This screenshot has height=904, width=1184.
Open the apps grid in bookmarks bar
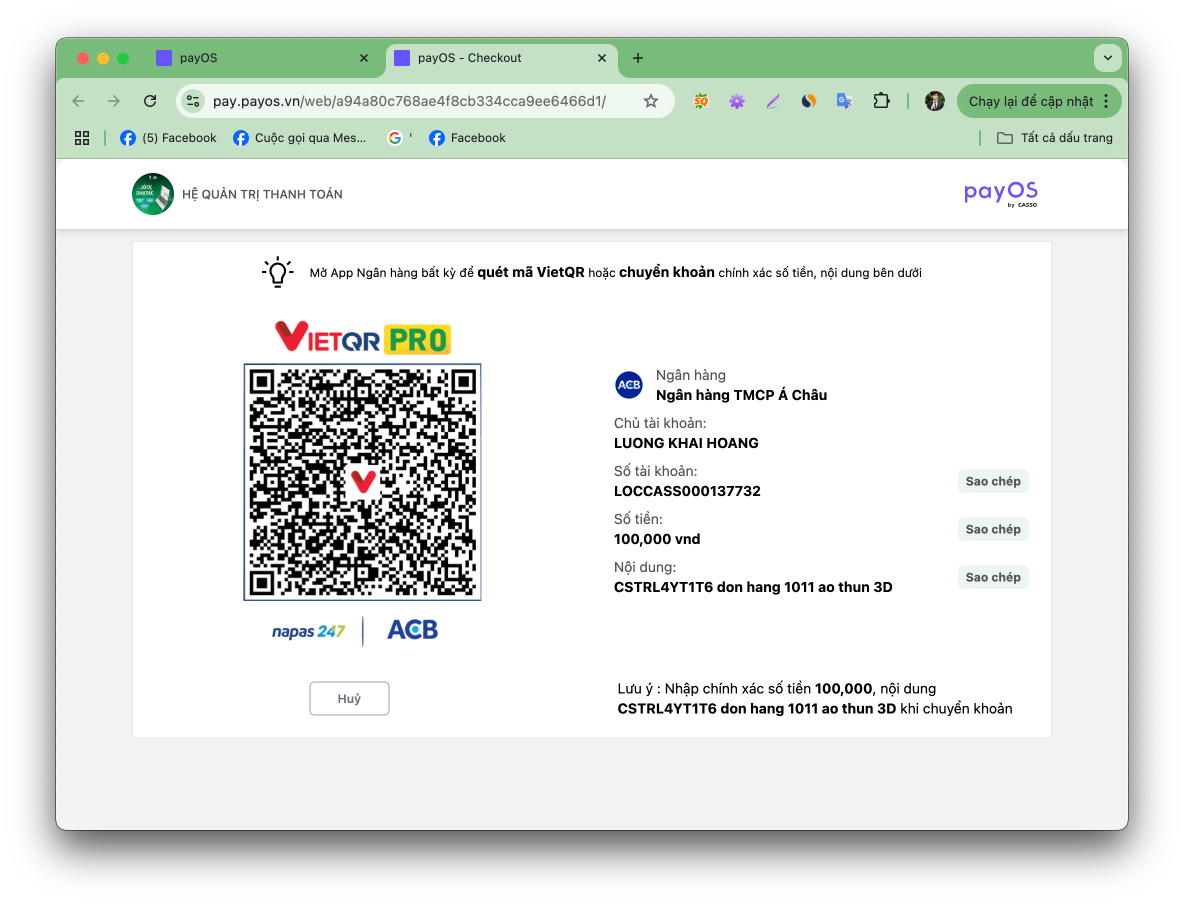click(82, 137)
